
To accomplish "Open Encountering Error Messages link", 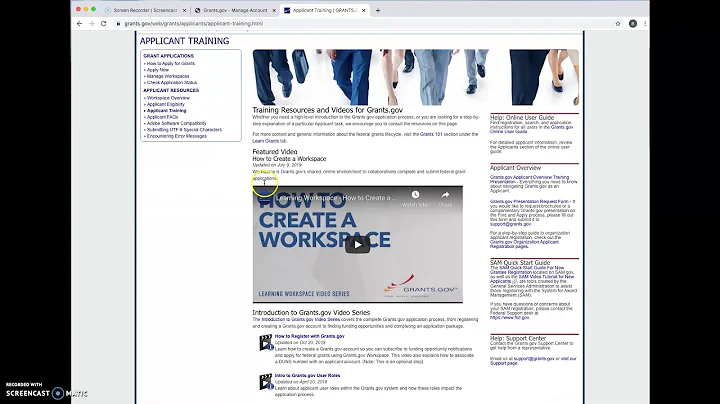I will click(x=176, y=136).
